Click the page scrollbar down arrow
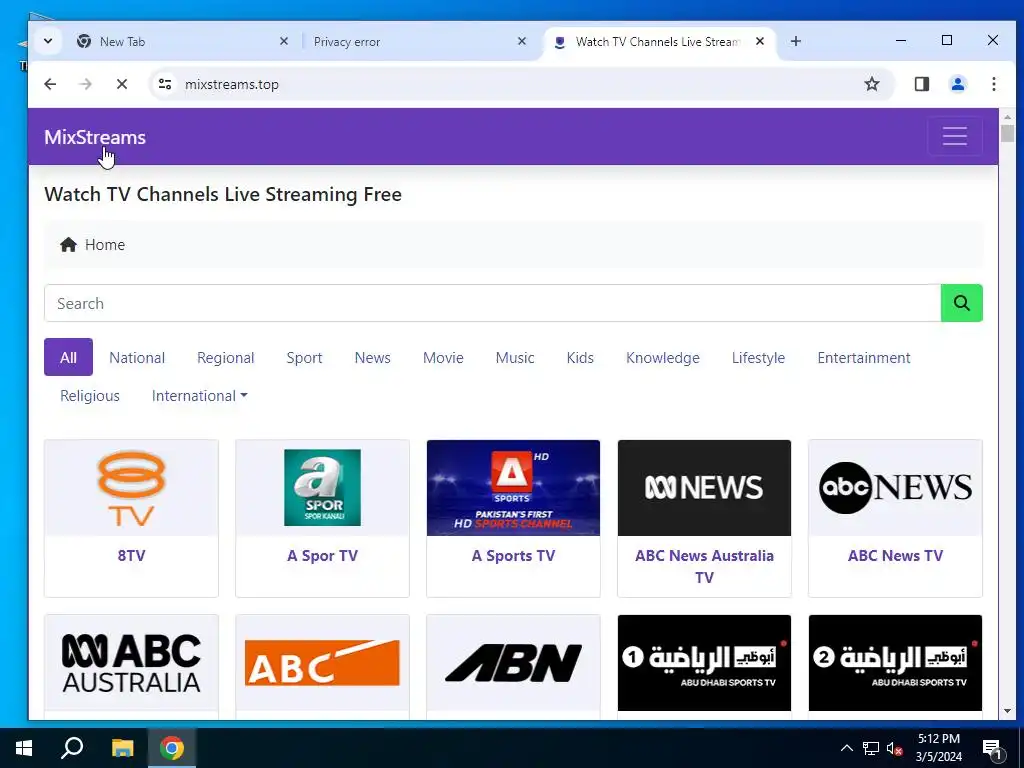Viewport: 1024px width, 768px height. 1007,711
